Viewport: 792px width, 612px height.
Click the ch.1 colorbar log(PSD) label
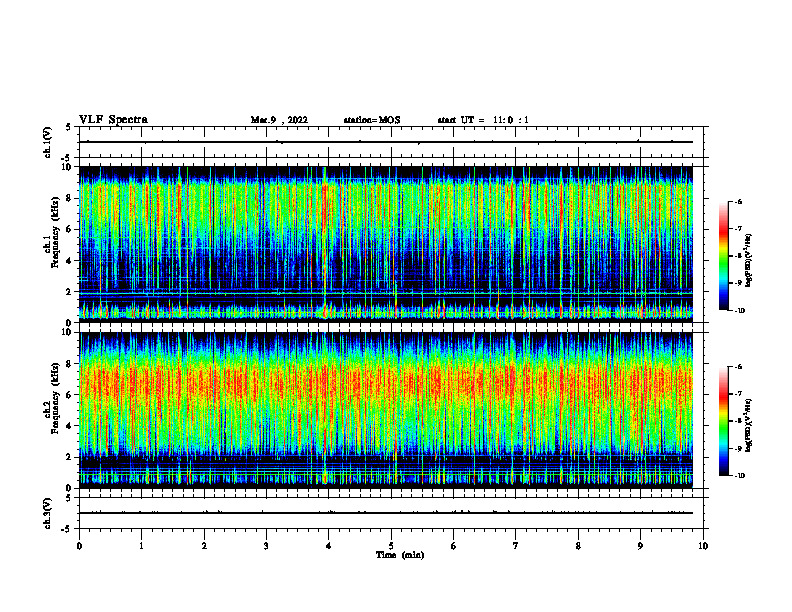[x=749, y=260]
